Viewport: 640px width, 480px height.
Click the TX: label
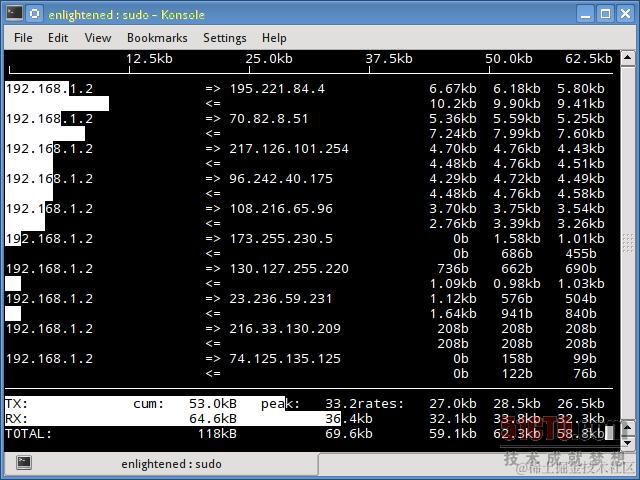coord(17,404)
